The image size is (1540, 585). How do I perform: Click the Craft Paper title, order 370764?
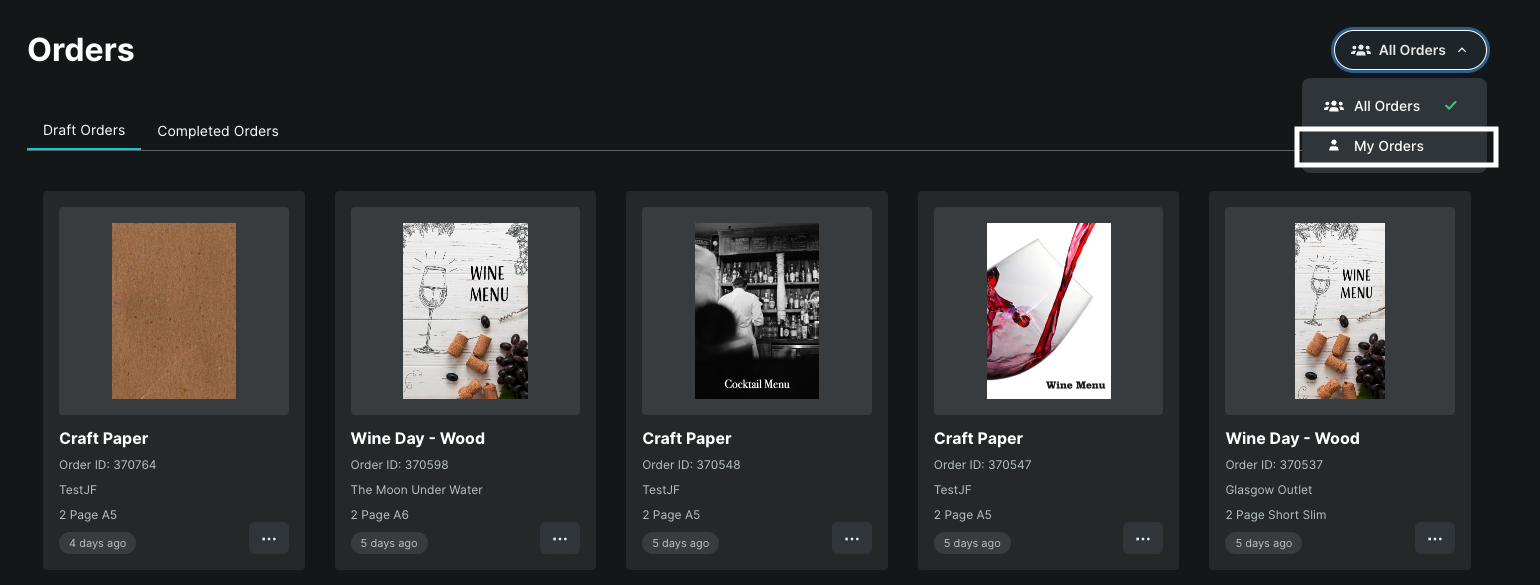[x=104, y=438]
